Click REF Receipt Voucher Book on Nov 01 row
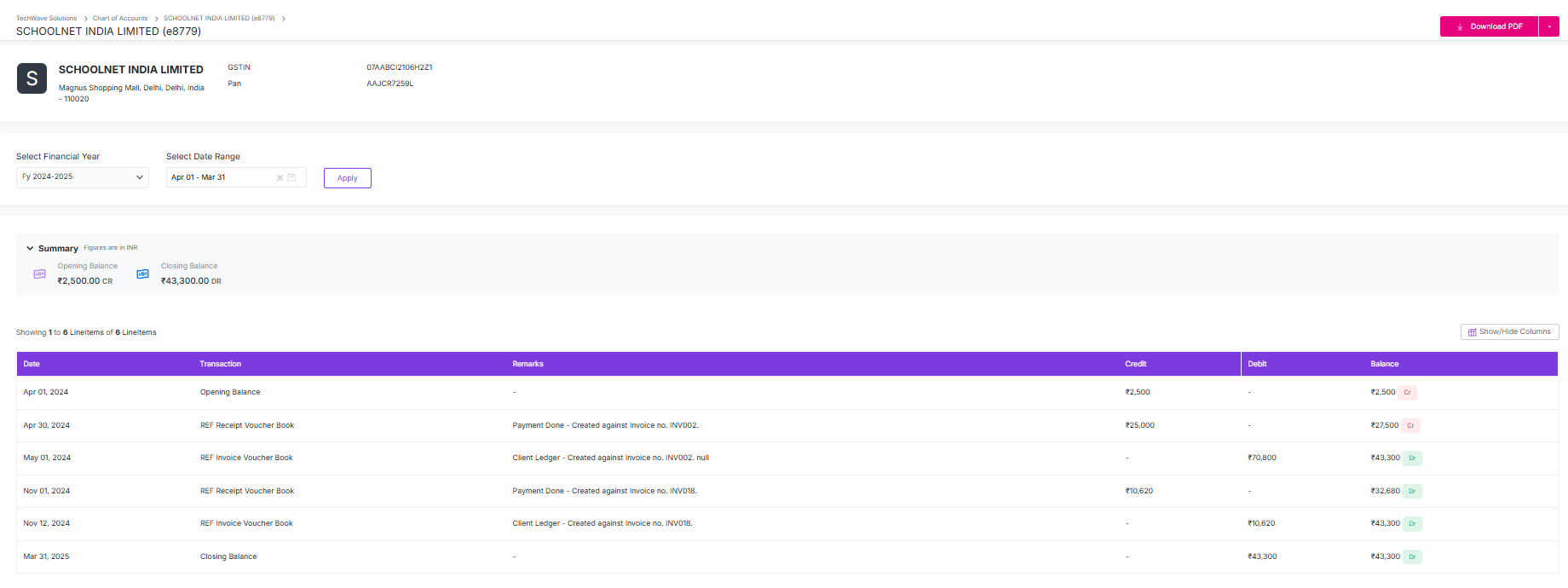 (247, 491)
